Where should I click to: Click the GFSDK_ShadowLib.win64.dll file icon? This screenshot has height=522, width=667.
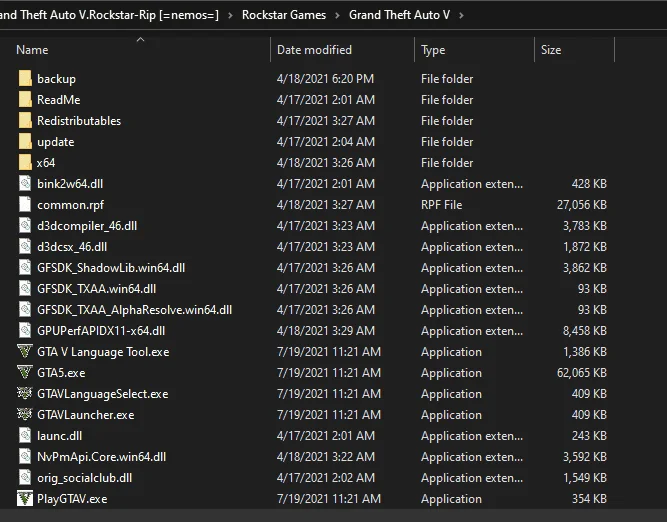pos(25,268)
